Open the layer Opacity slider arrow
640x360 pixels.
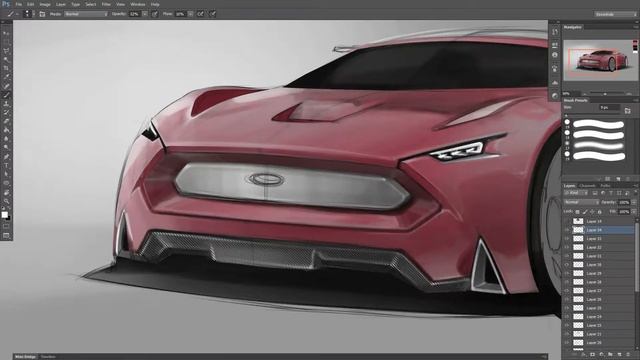634,202
